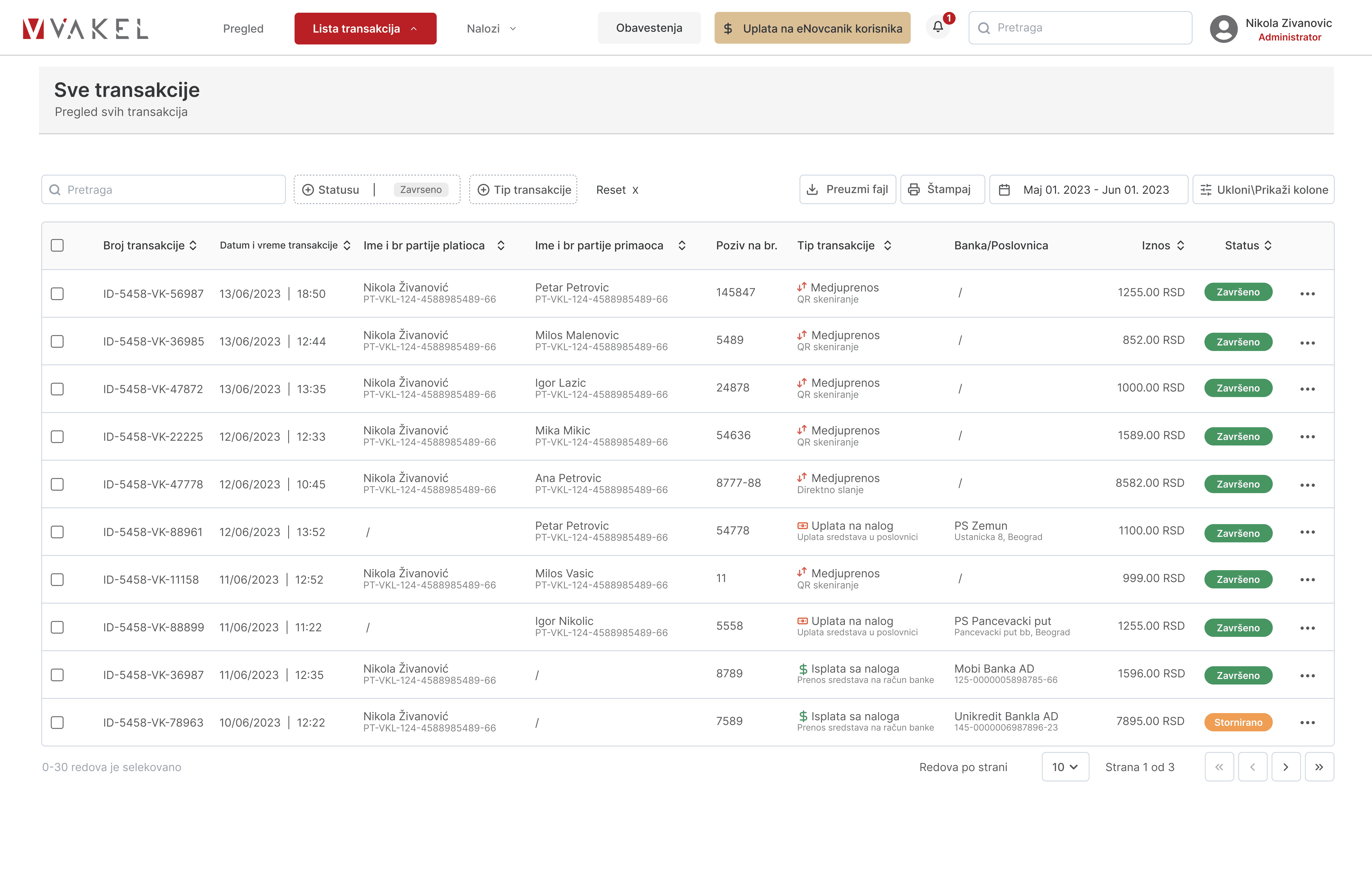
Task: Open Ukloni\Prikaži kolone options
Action: tap(1263, 190)
